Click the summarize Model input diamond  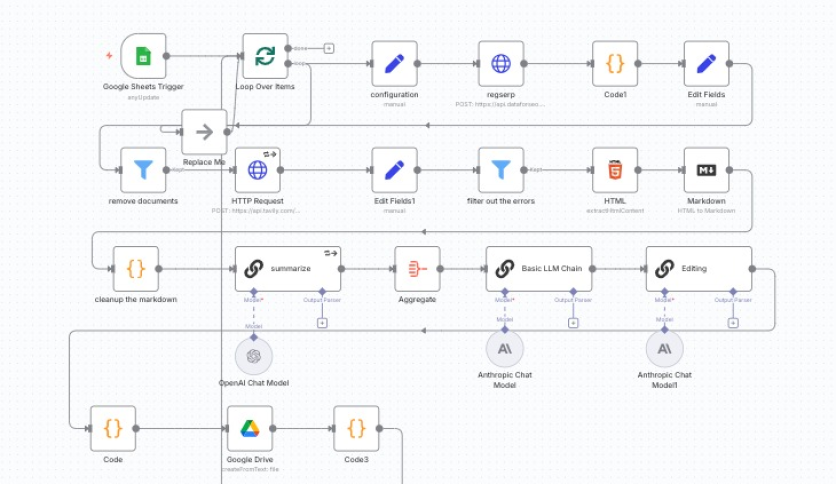(254, 292)
